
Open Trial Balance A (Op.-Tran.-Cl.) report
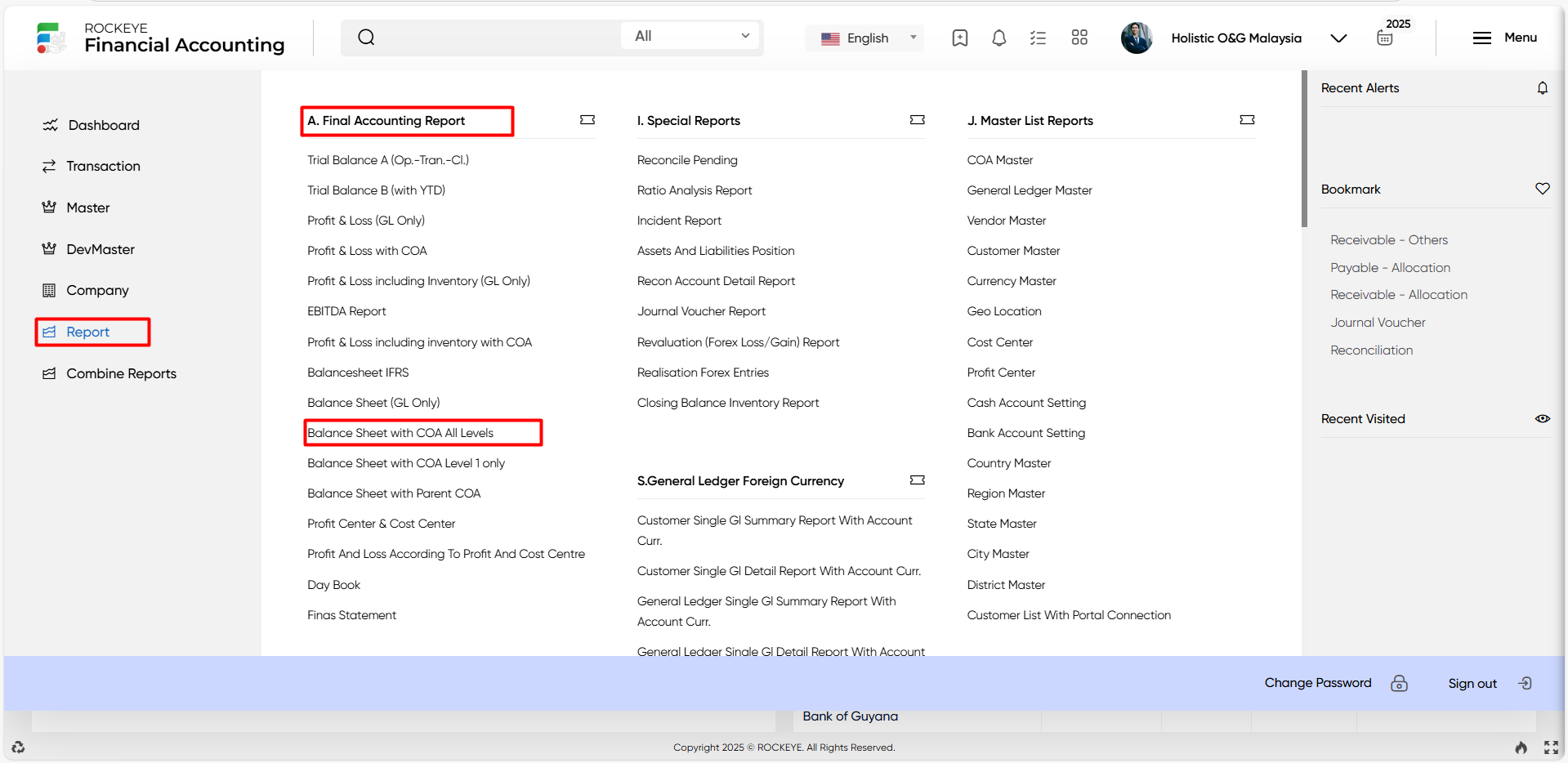(388, 160)
